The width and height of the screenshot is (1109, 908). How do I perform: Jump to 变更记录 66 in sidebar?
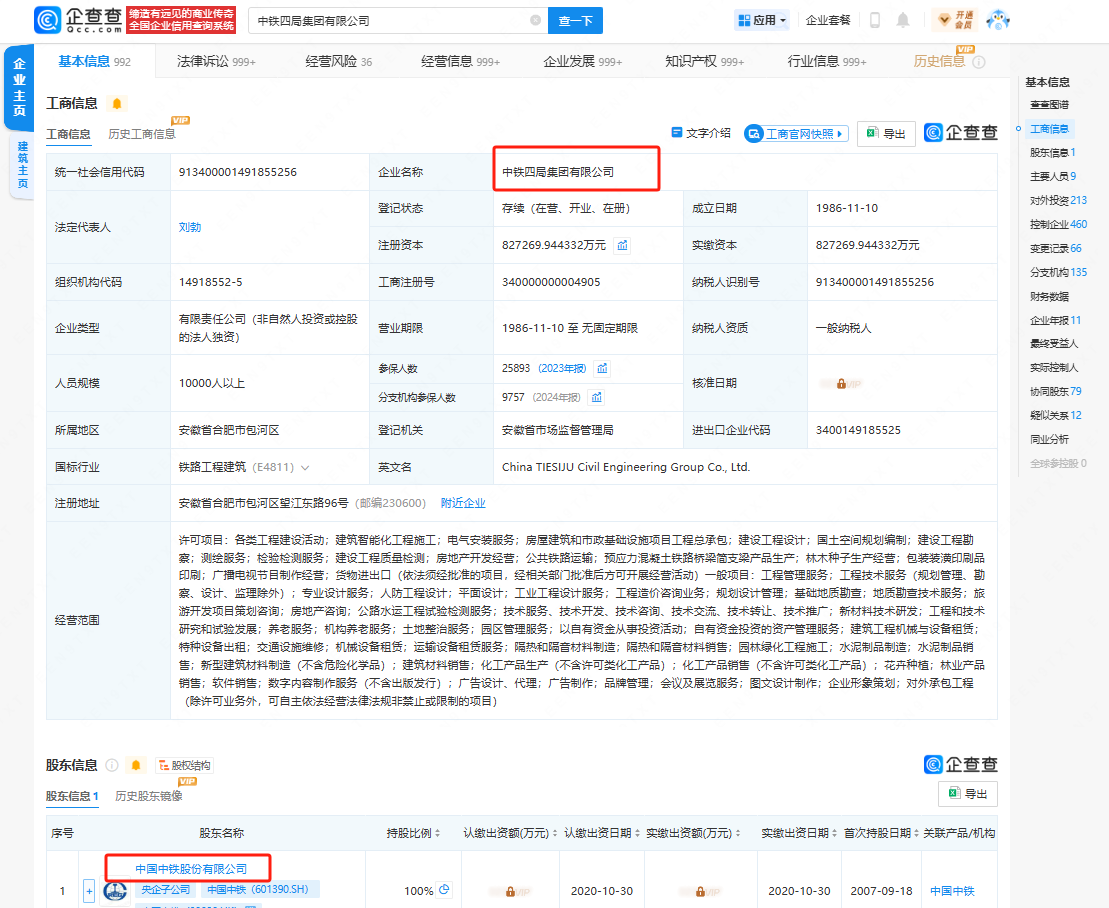1055,248
